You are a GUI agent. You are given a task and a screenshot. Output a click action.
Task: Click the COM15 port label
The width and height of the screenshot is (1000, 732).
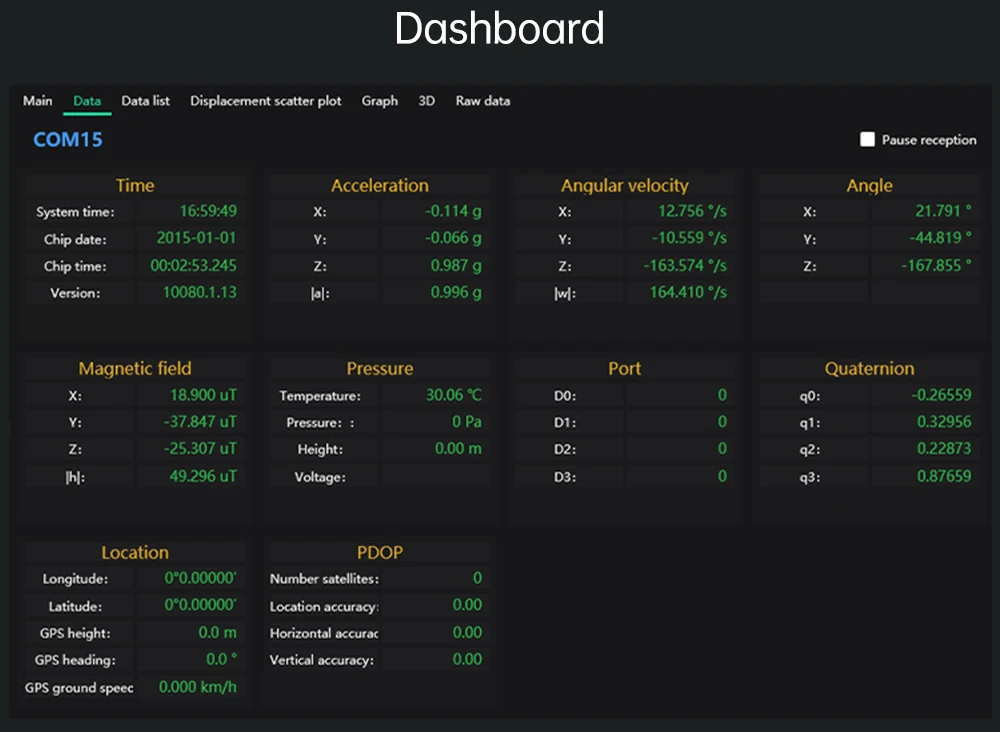68,140
